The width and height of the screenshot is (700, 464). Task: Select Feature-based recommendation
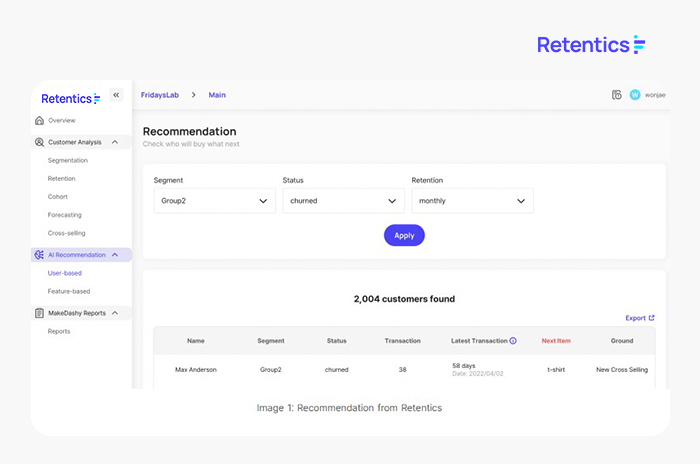click(x=69, y=292)
